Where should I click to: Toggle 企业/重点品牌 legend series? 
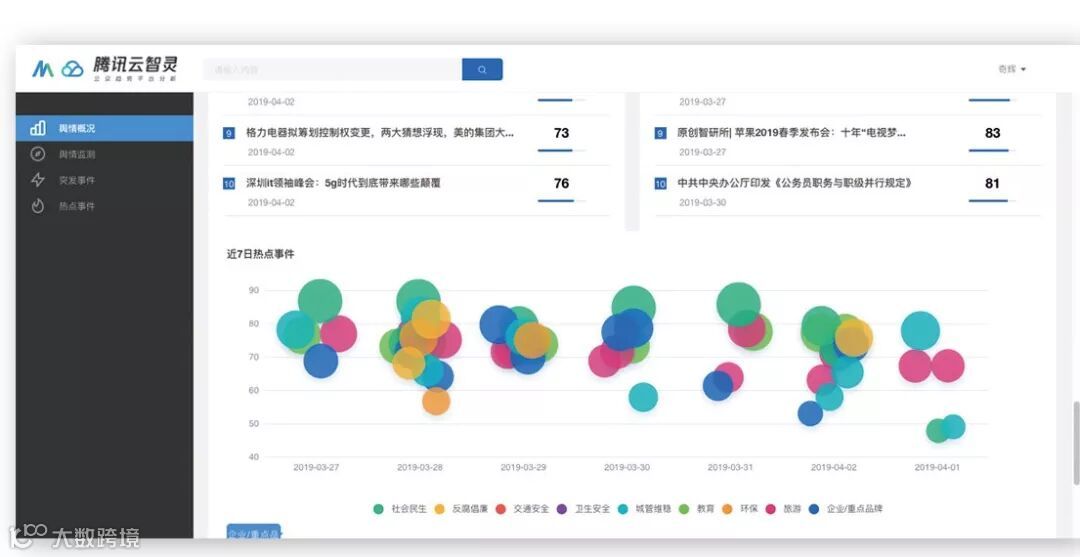pos(846,509)
